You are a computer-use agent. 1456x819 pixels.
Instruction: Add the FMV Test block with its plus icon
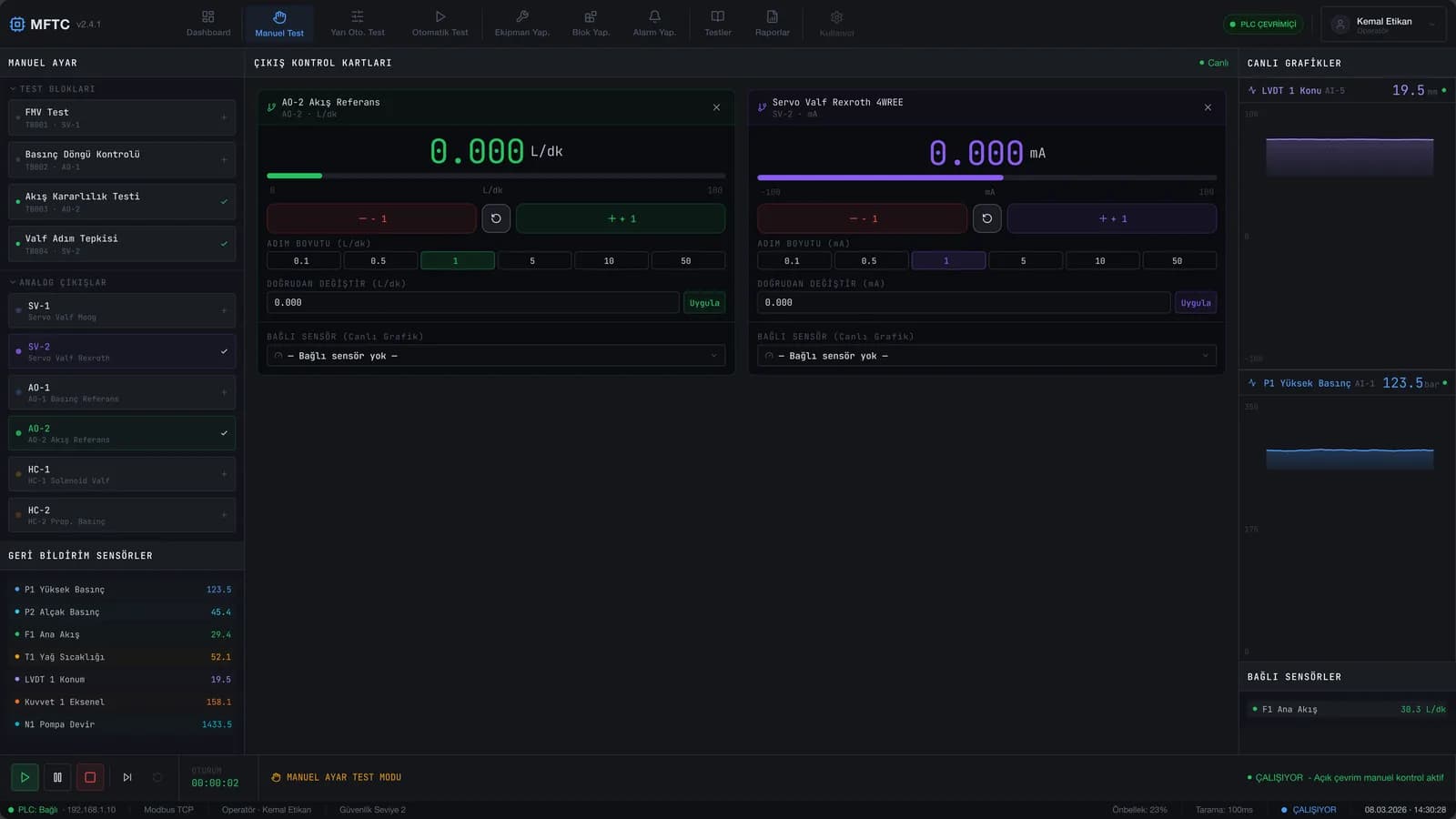(x=224, y=117)
